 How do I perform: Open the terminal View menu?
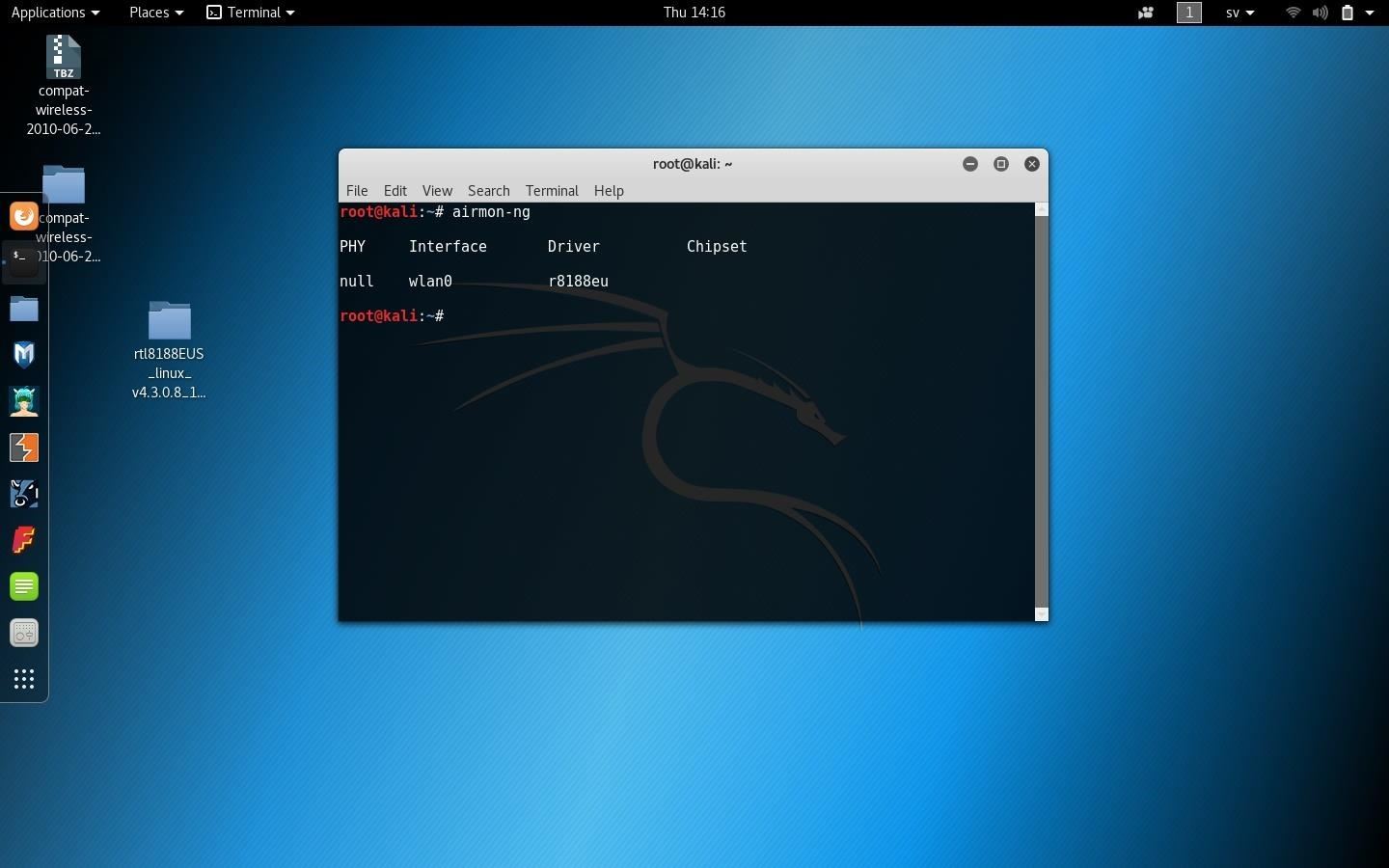point(437,191)
